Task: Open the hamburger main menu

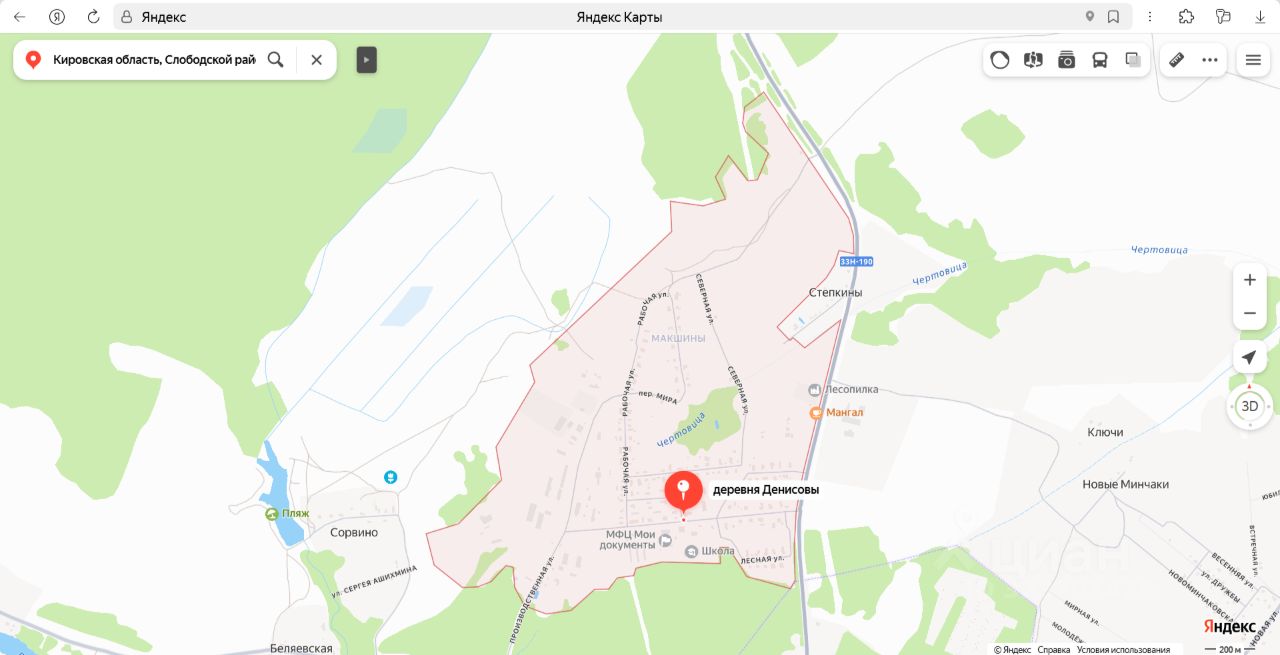Action: (x=1253, y=60)
